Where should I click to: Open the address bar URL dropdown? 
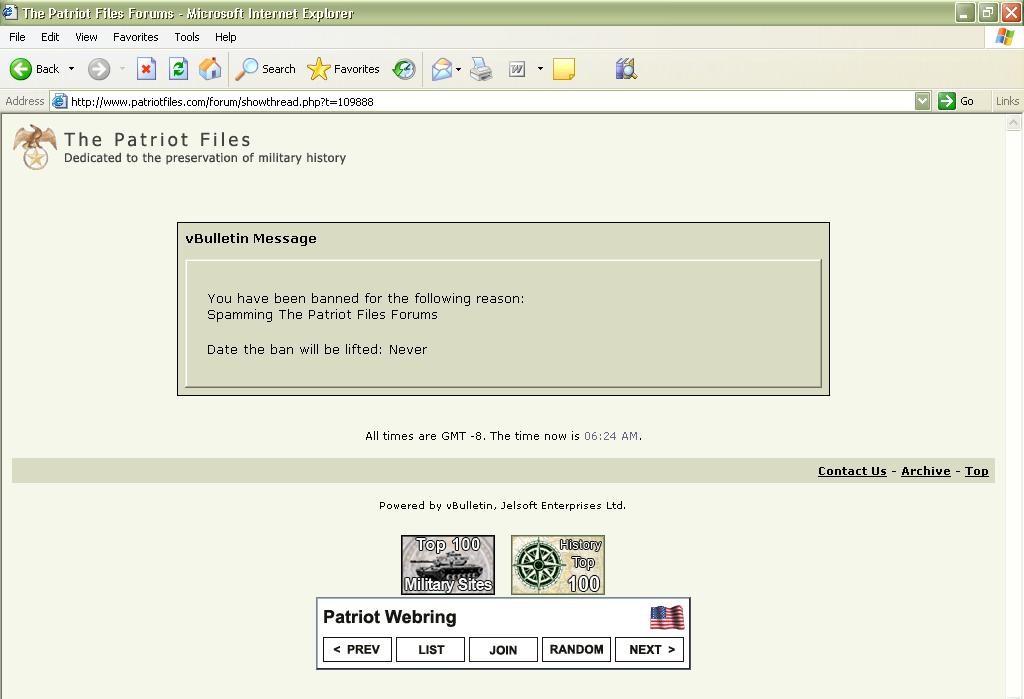(922, 101)
